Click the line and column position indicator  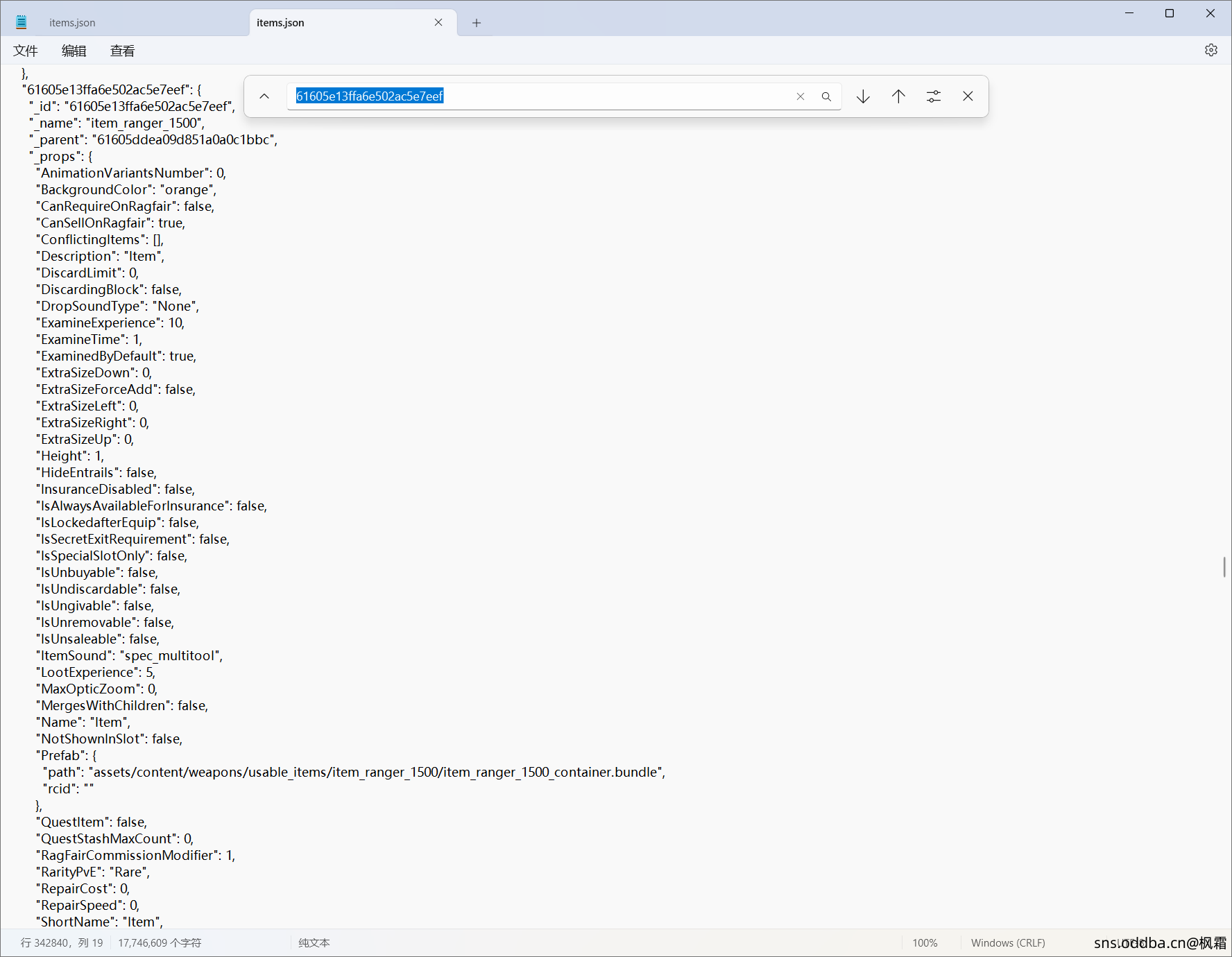click(62, 943)
